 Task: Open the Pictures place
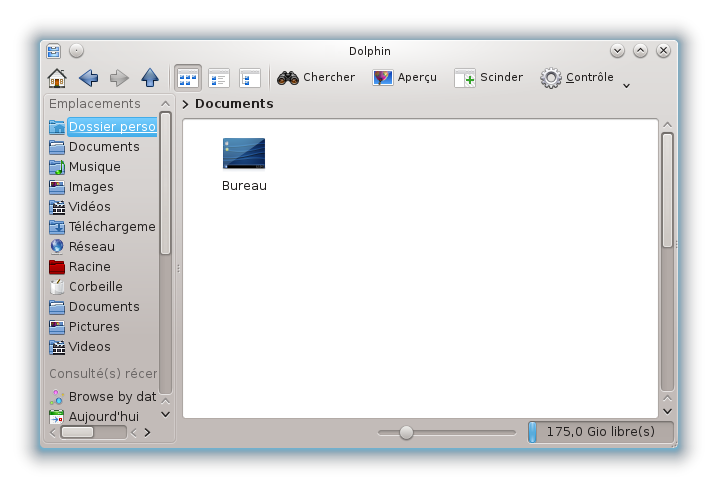click(x=103, y=326)
